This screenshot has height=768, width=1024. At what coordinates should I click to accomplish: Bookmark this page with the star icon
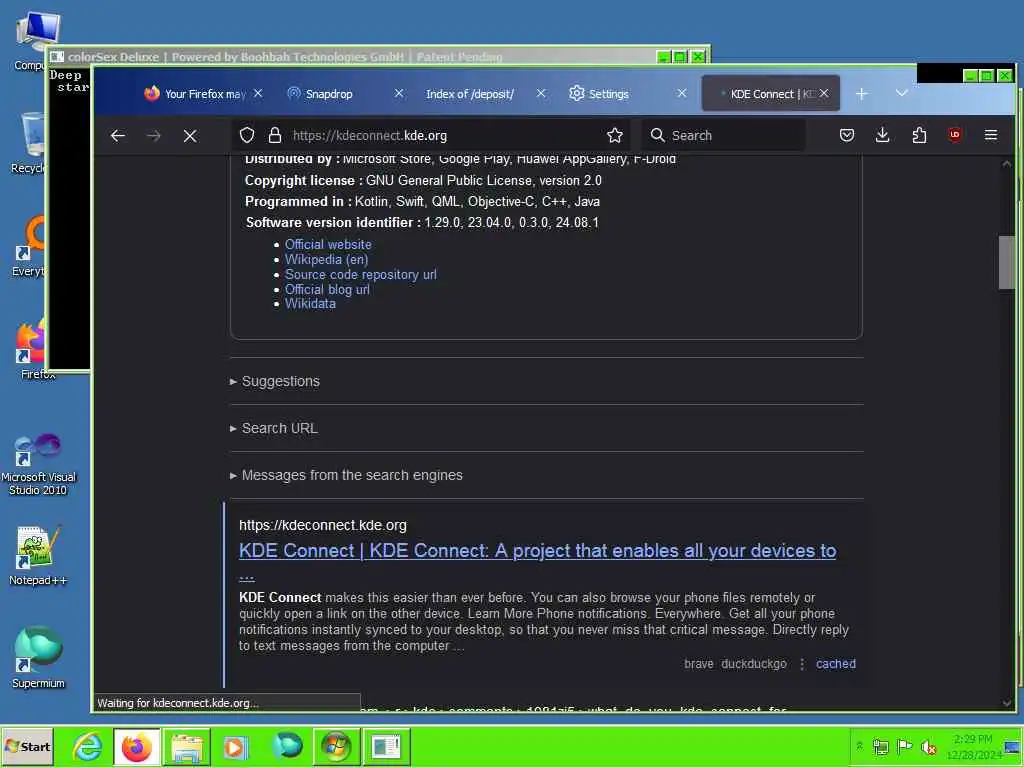(x=615, y=135)
